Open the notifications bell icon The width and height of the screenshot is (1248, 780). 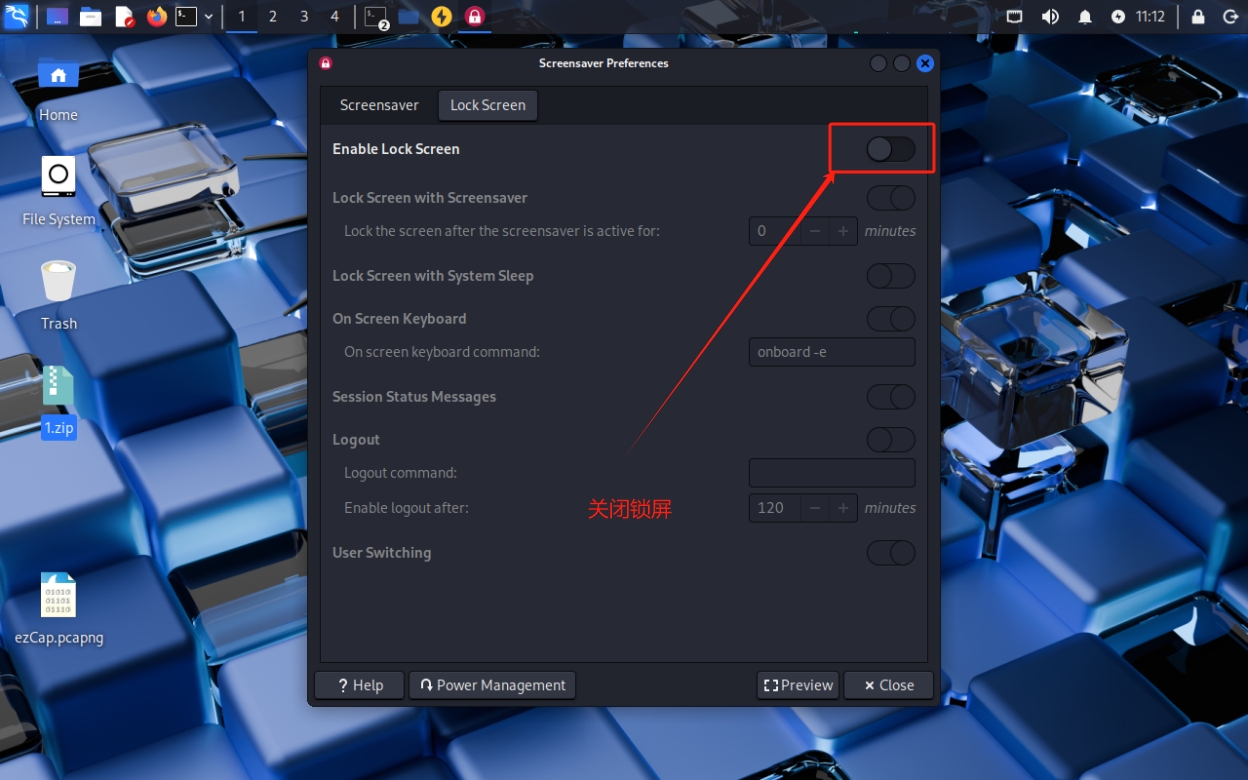click(x=1085, y=16)
